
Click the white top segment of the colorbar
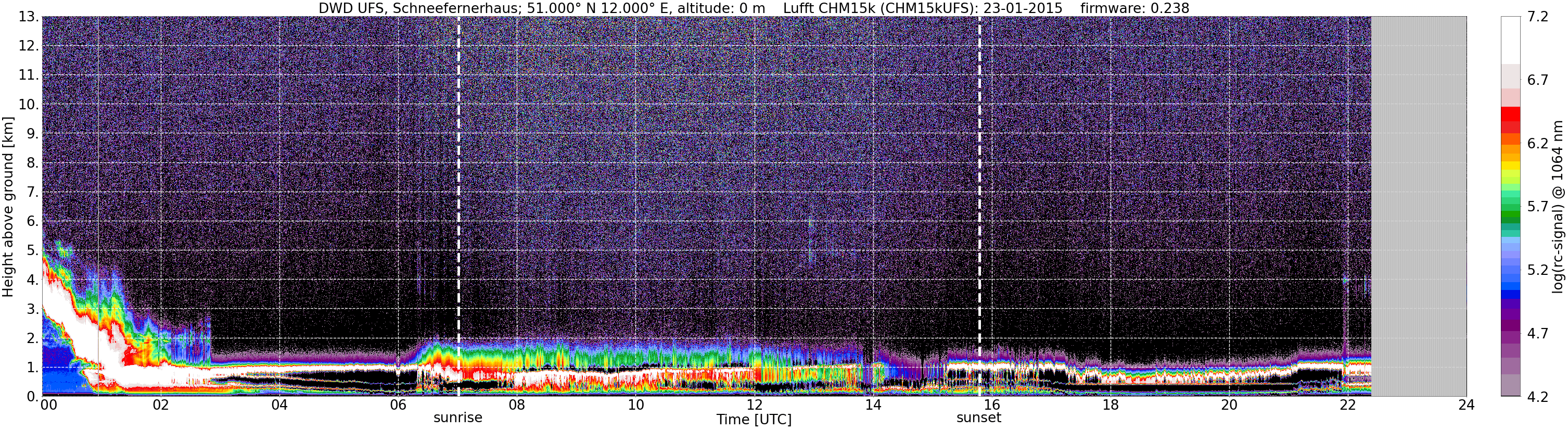click(1510, 40)
